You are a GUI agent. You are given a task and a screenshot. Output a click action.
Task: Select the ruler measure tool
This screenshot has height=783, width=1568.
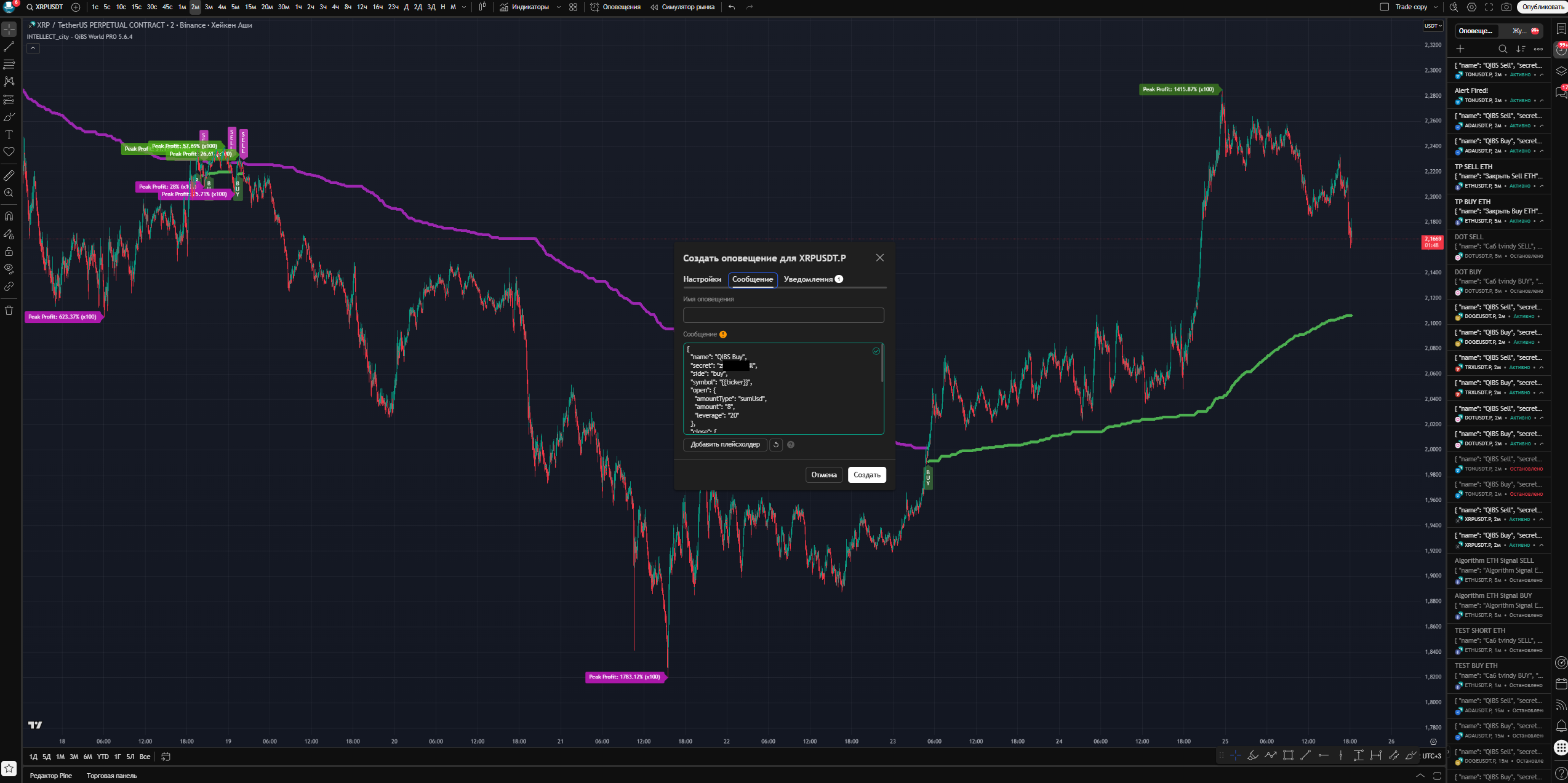(x=9, y=175)
